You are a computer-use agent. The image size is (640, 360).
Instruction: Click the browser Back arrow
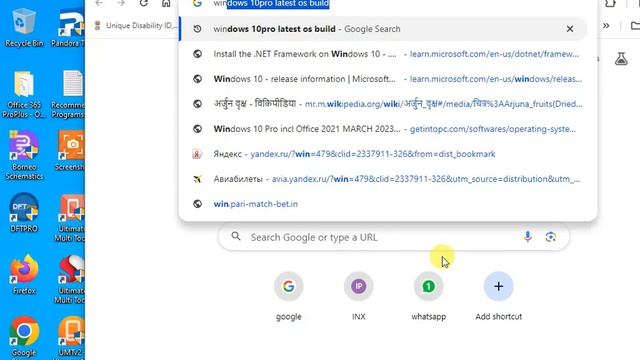[99, 3]
